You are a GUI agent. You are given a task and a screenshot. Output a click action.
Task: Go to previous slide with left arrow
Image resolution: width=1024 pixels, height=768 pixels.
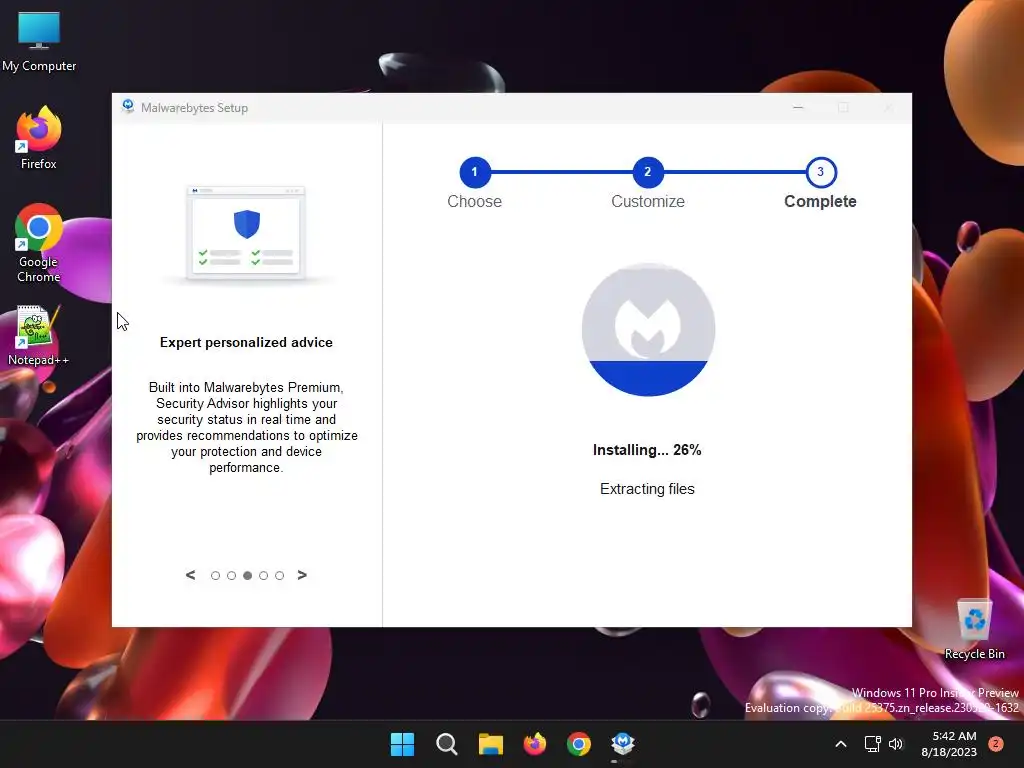[190, 575]
